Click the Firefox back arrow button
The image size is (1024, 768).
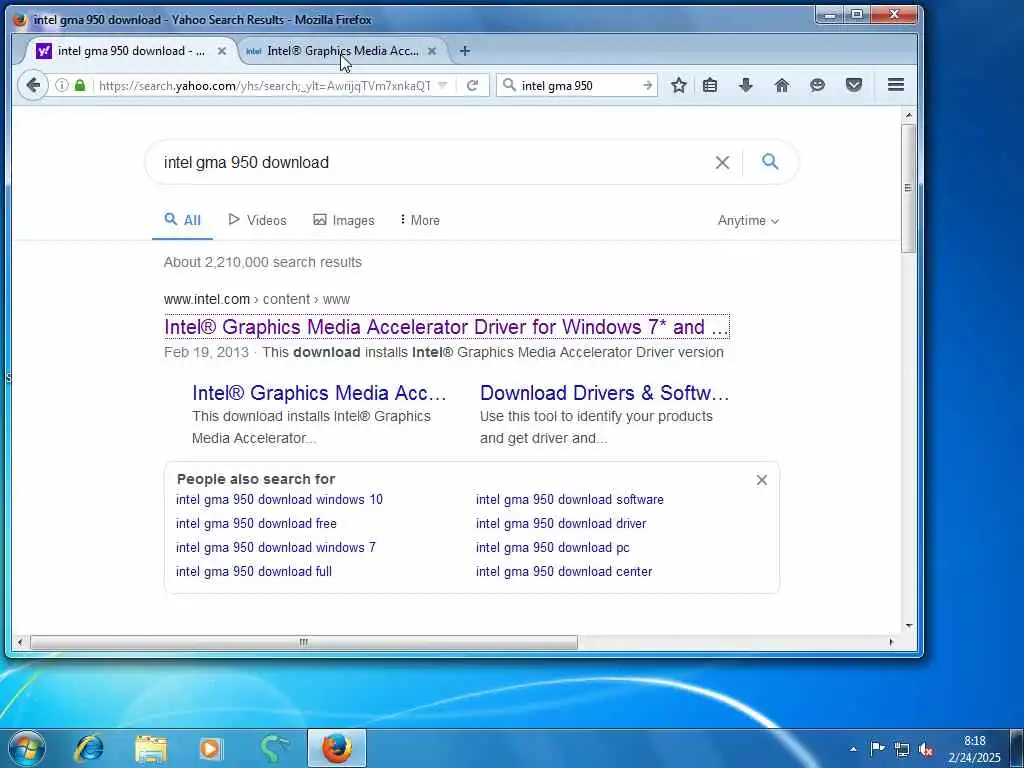click(x=33, y=86)
